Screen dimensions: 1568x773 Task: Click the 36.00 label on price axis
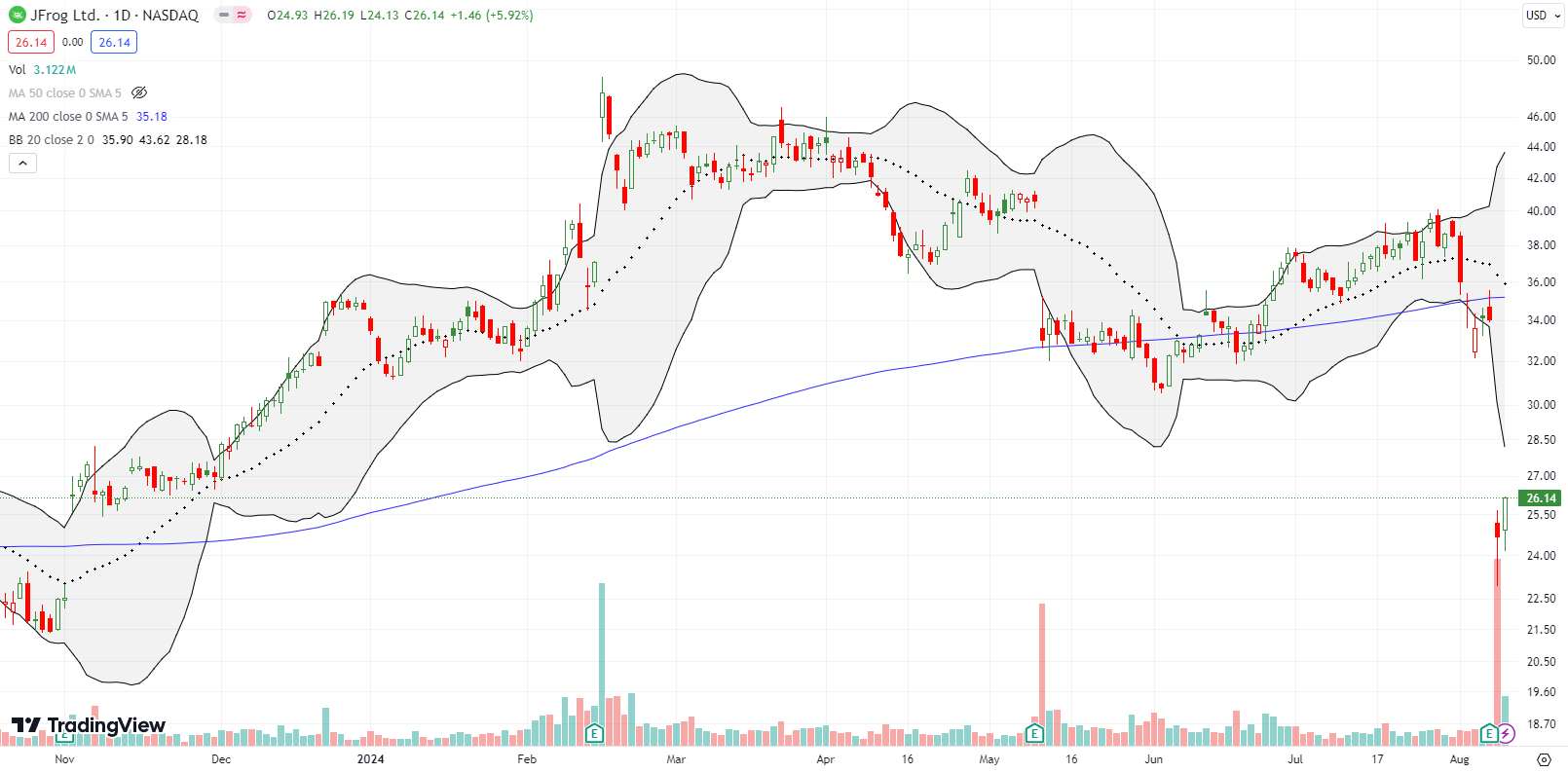[x=1541, y=281]
